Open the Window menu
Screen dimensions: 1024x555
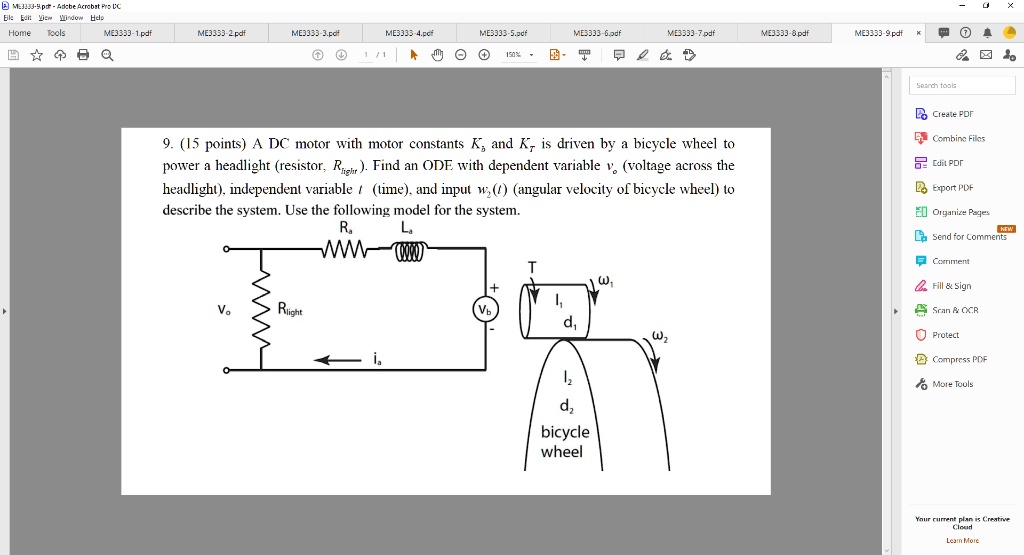tap(71, 18)
